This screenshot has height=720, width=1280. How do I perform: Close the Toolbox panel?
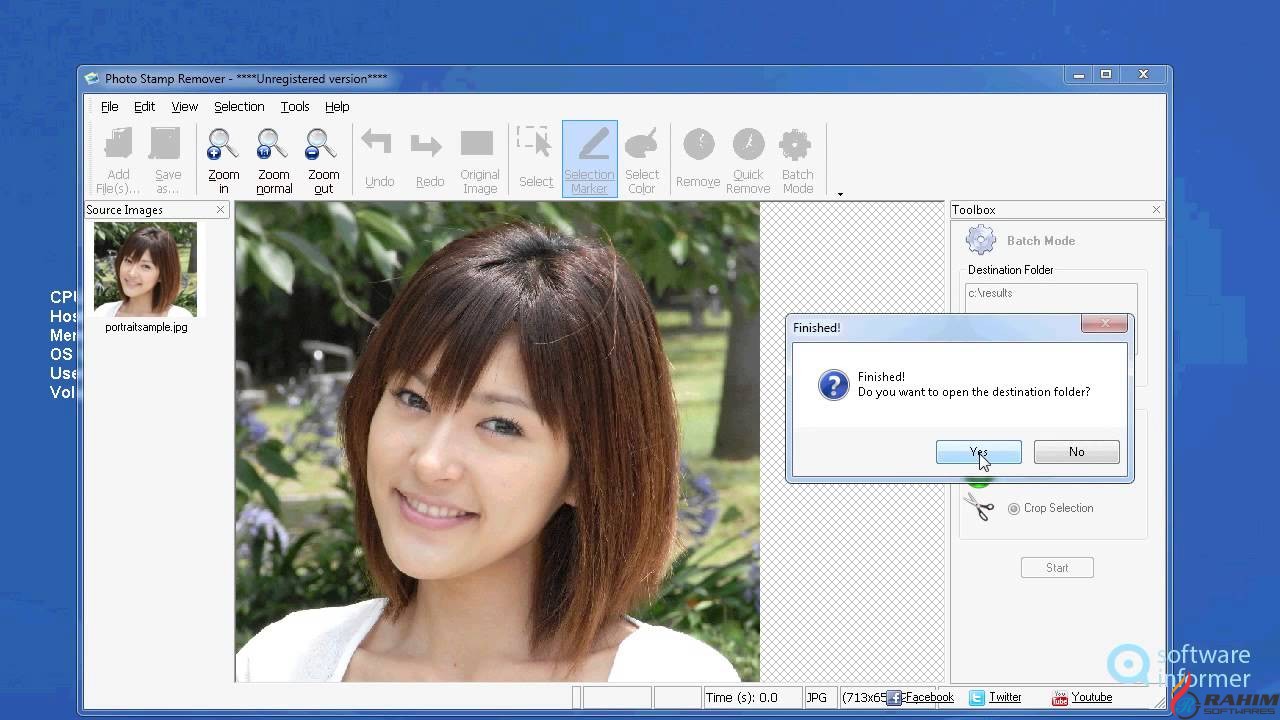click(x=1156, y=209)
